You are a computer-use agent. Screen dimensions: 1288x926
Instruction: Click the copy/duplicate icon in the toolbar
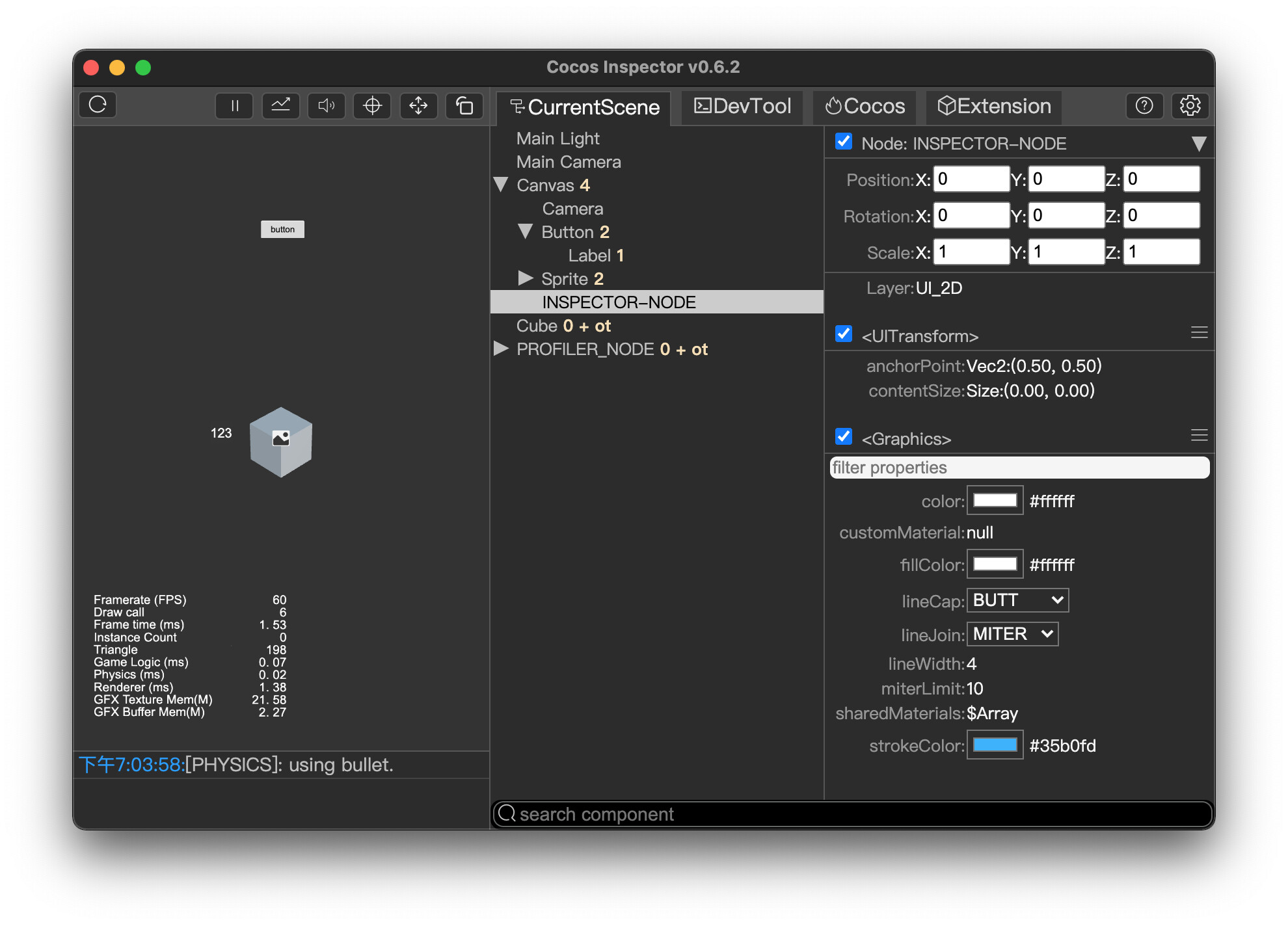(x=464, y=105)
